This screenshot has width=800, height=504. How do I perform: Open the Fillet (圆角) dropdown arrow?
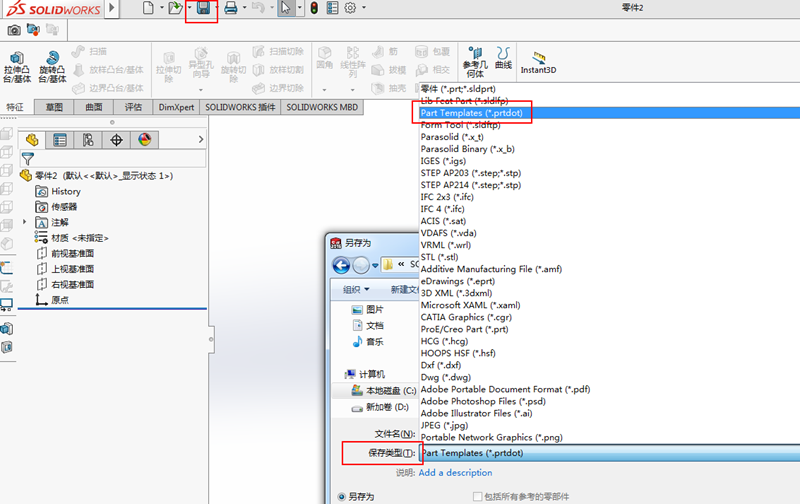coord(324,90)
